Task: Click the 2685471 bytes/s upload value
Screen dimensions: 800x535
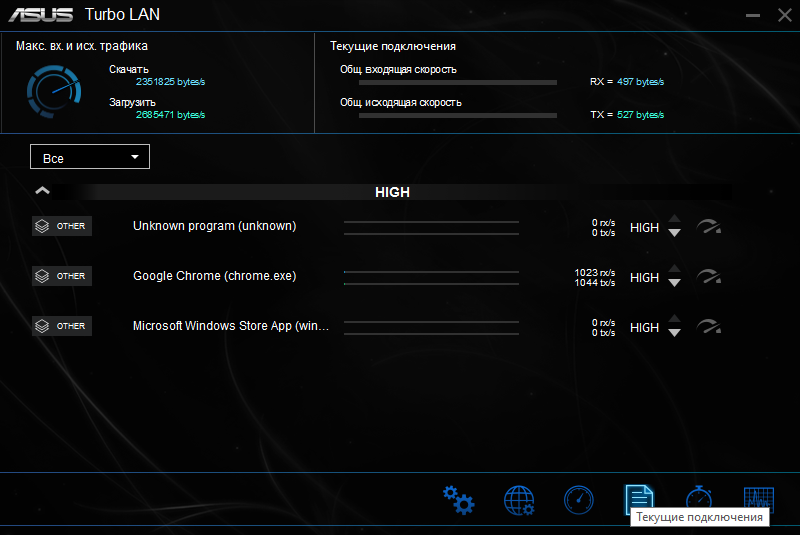Action: pos(170,115)
